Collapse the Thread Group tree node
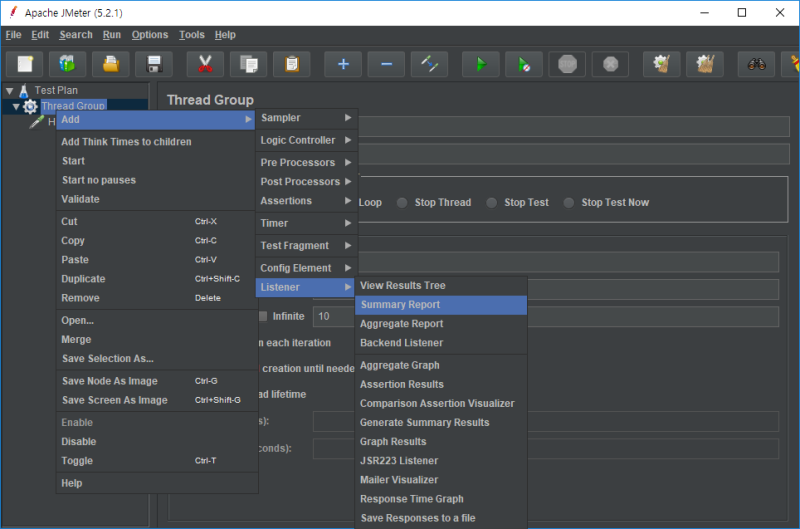800x529 pixels. (x=16, y=107)
